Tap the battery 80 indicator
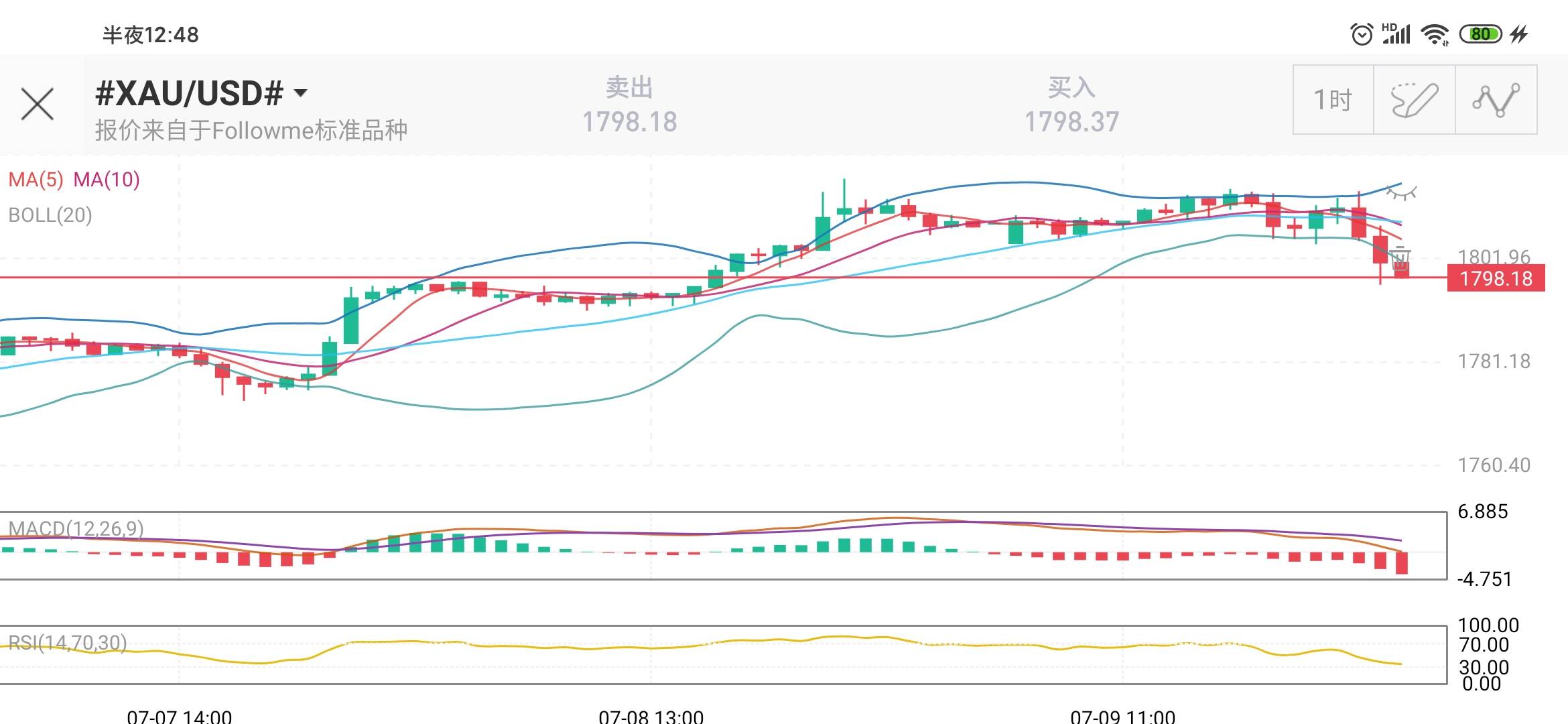This screenshot has height=724, width=1568. (1481, 34)
